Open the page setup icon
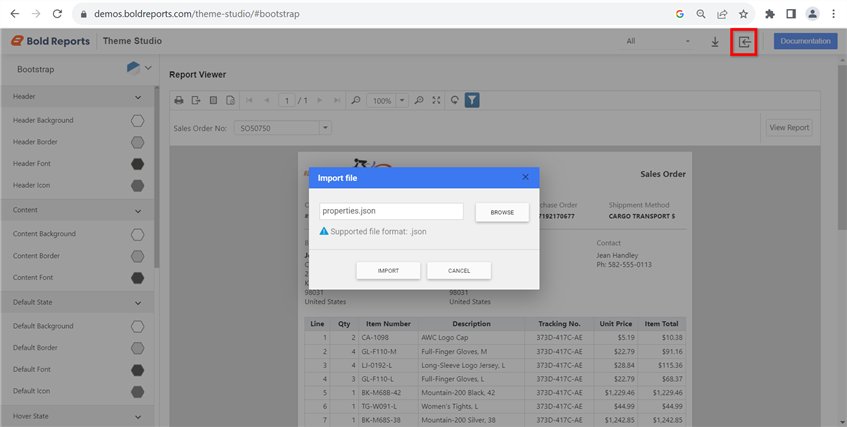 231,100
